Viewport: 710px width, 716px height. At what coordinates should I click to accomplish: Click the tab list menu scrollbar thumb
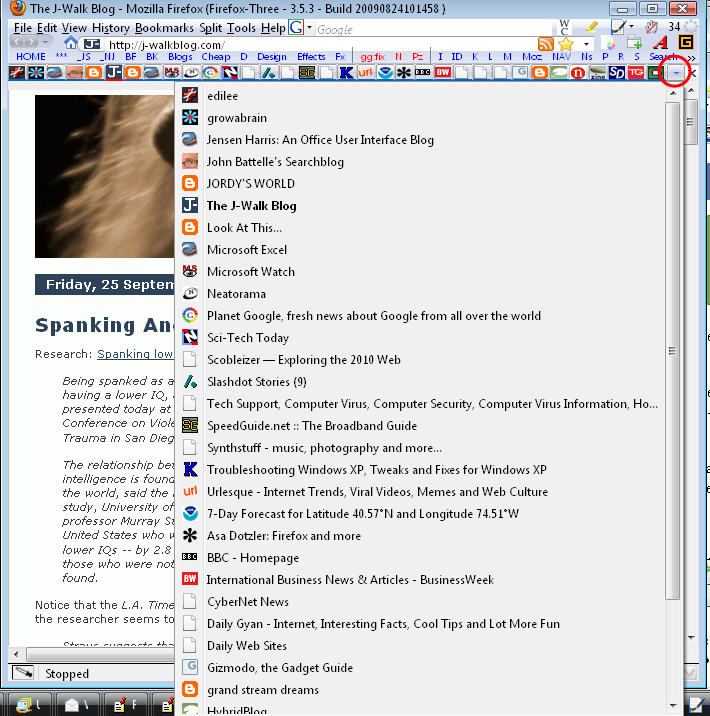[x=672, y=351]
